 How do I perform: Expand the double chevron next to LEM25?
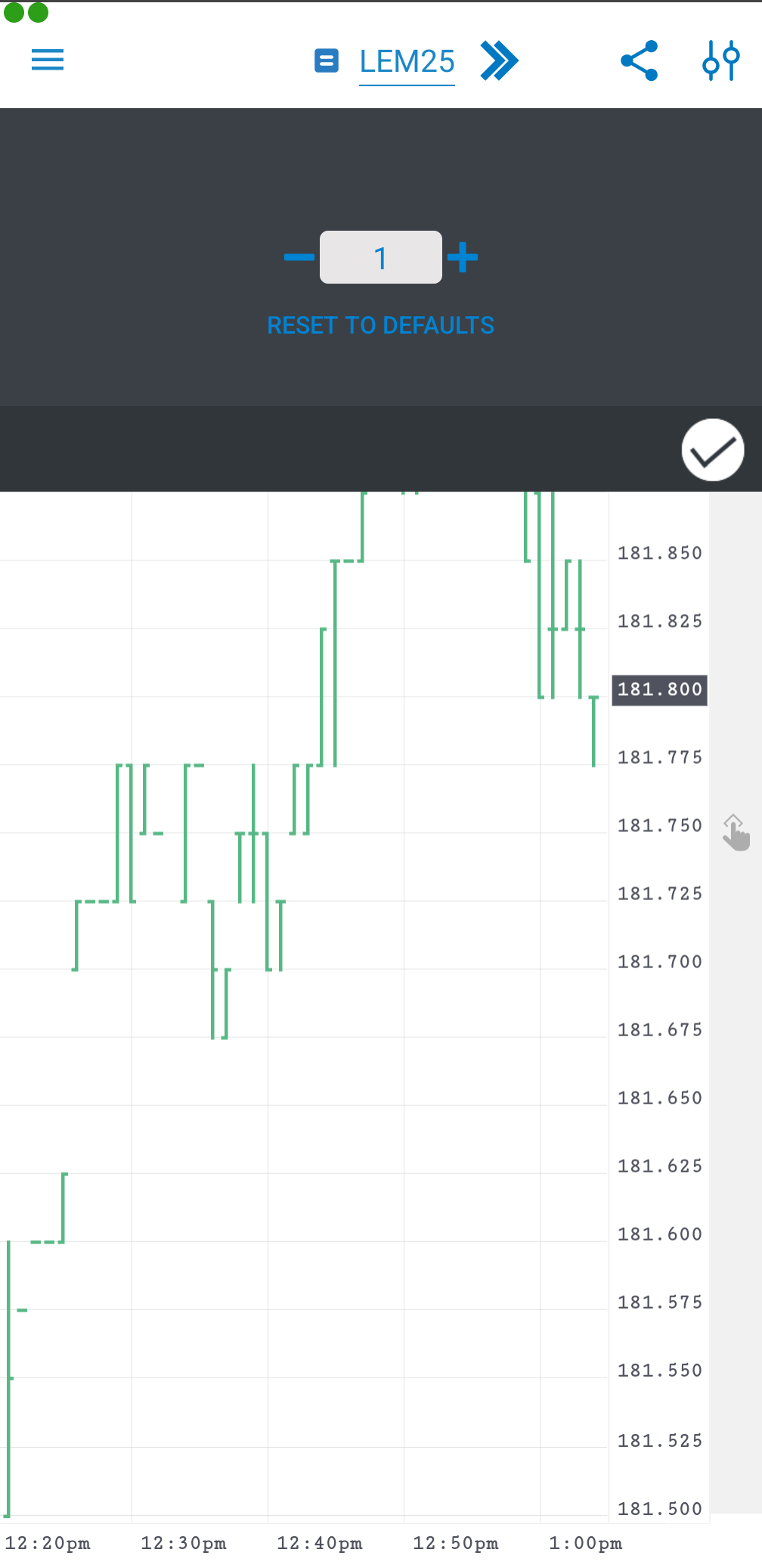click(499, 61)
